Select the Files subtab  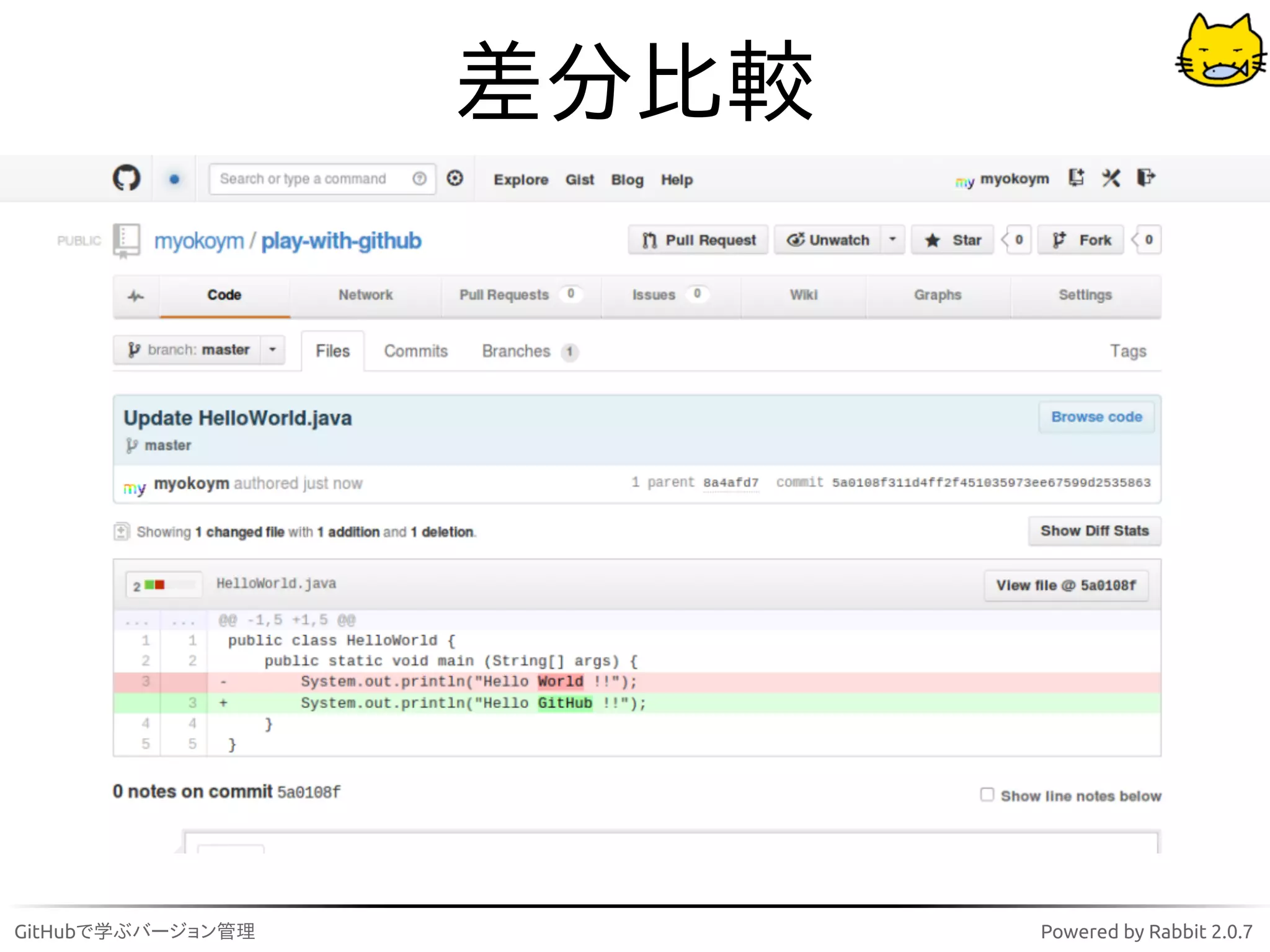(x=333, y=351)
